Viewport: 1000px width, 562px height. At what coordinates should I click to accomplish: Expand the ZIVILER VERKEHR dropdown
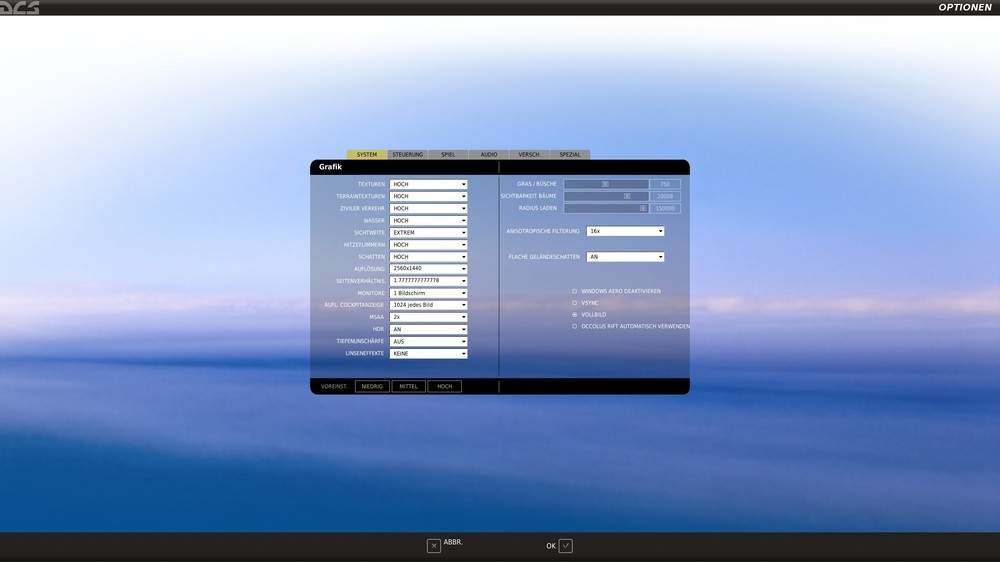point(429,209)
